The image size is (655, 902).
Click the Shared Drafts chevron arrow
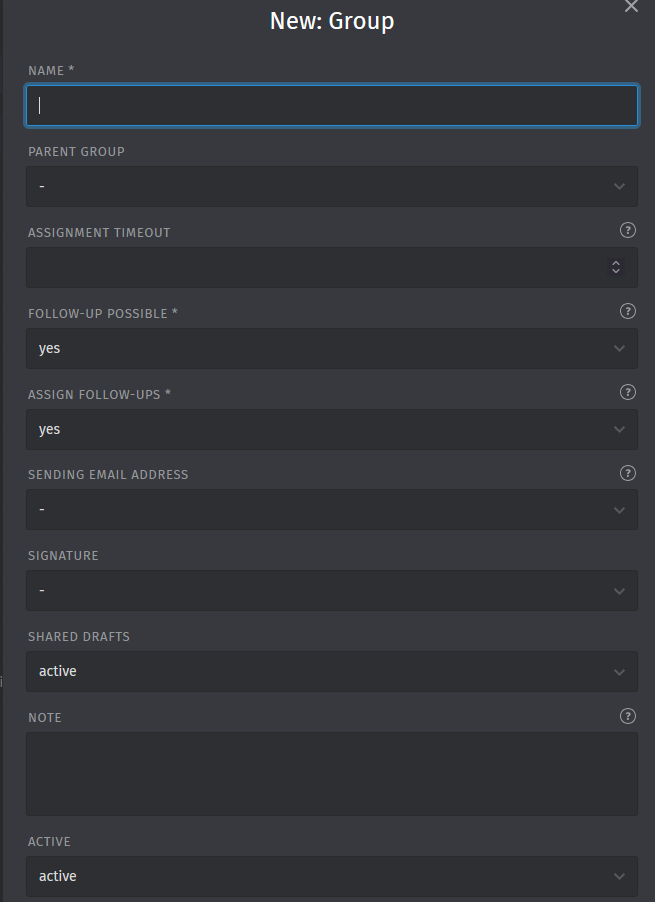pos(619,672)
